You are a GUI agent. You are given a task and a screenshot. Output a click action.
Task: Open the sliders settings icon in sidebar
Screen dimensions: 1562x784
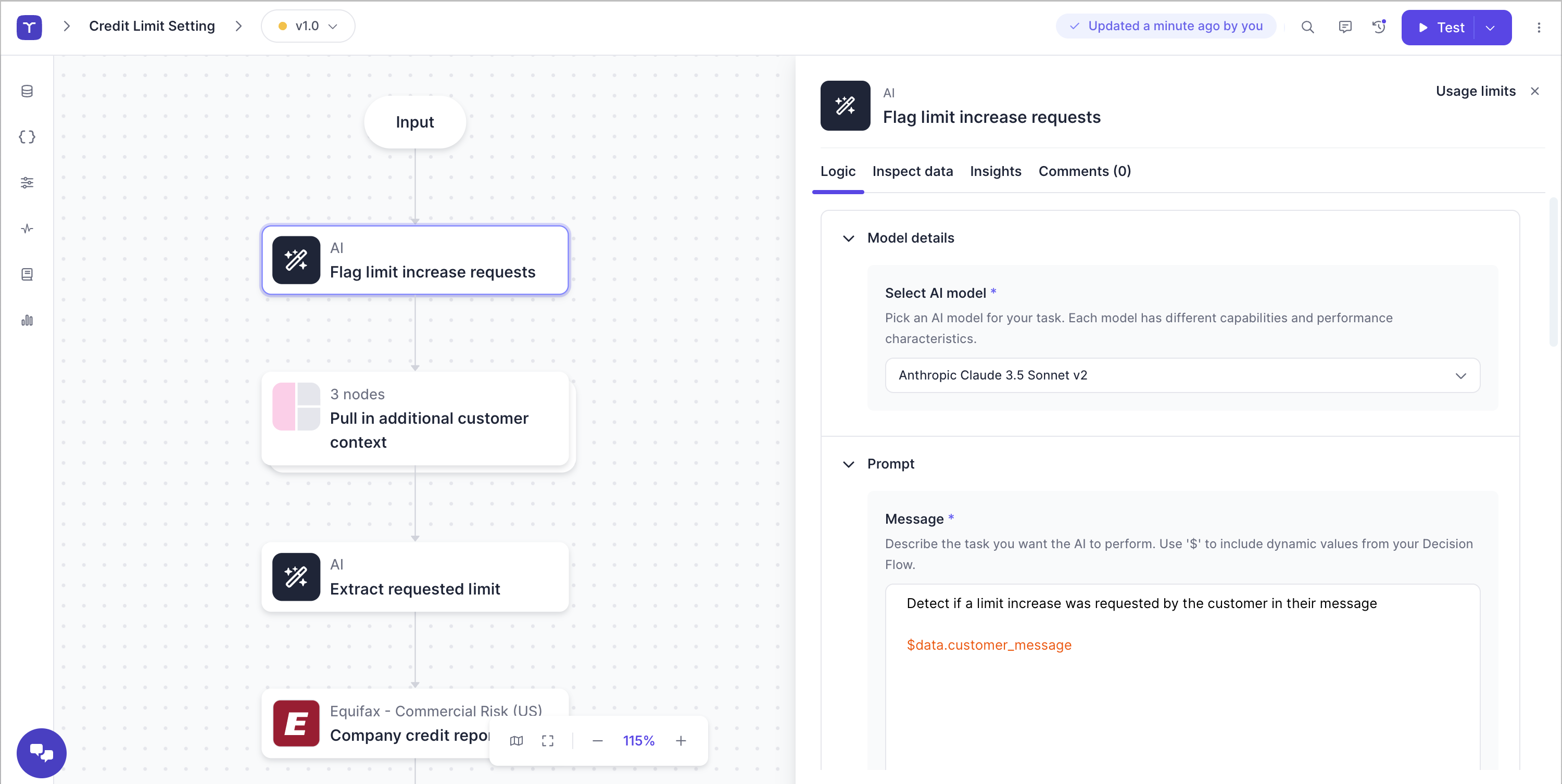click(x=27, y=183)
